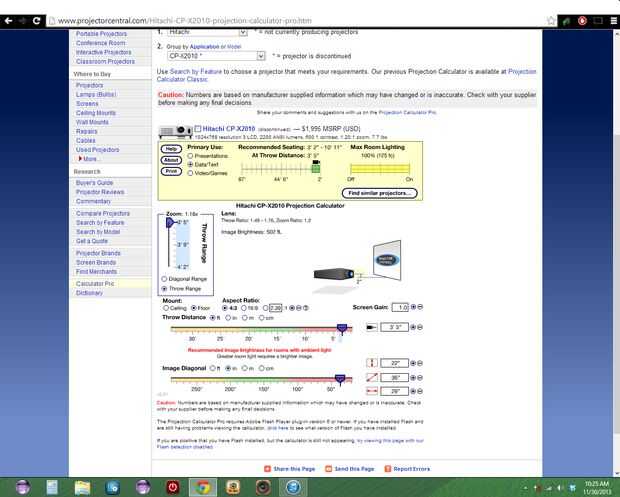Click the green leaf extension icon
The height and width of the screenshot is (497, 620).
(x=567, y=21)
